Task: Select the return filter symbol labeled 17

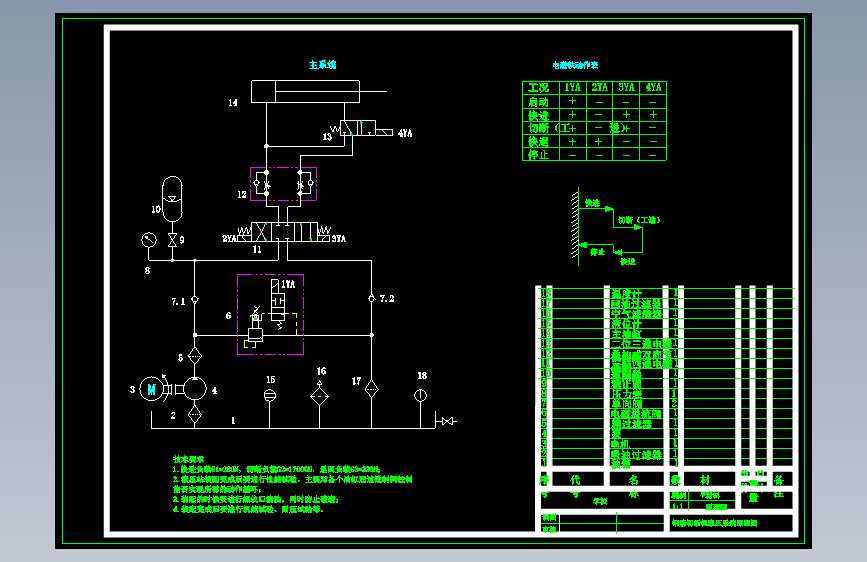Action: [x=372, y=389]
